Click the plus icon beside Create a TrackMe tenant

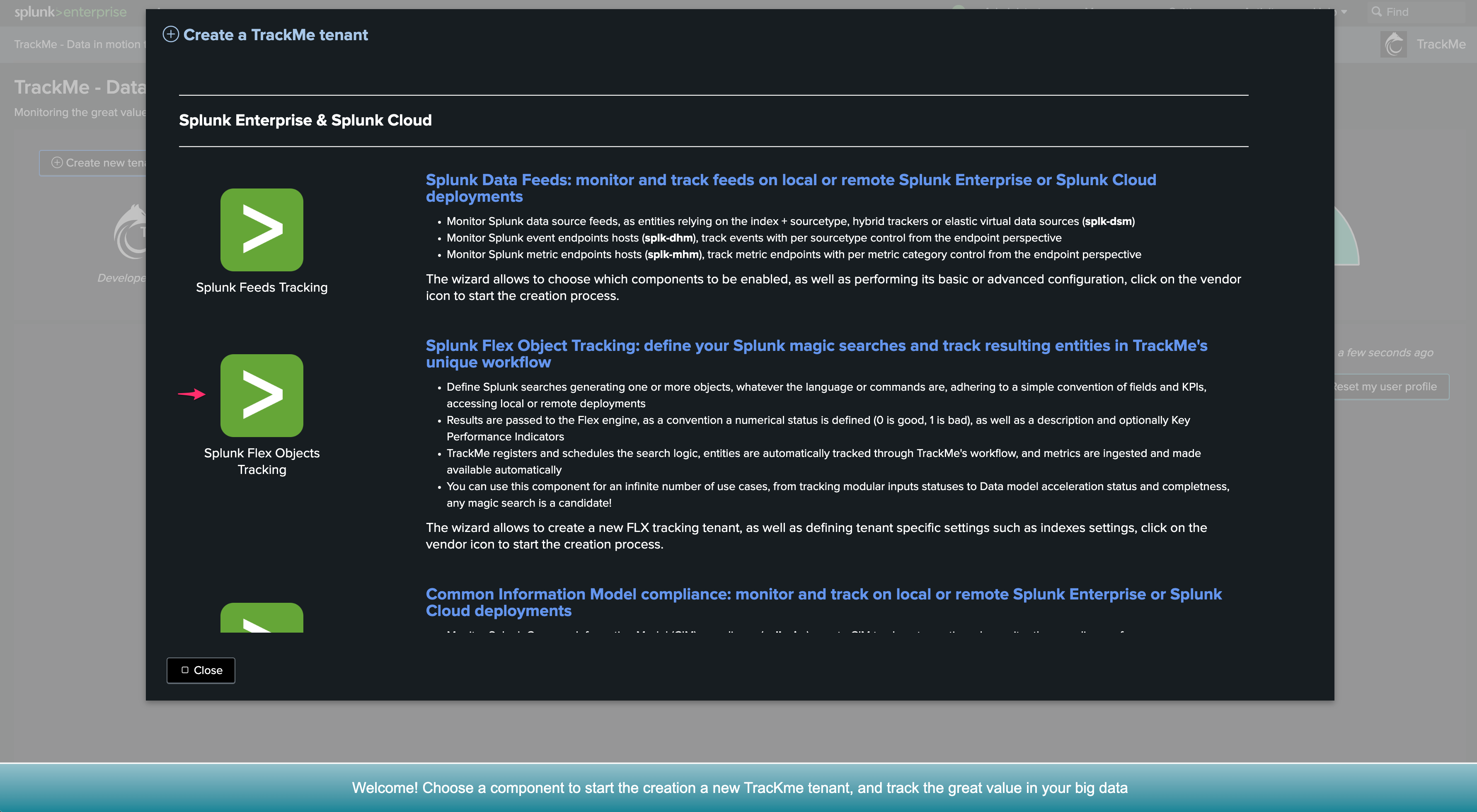[x=171, y=34]
